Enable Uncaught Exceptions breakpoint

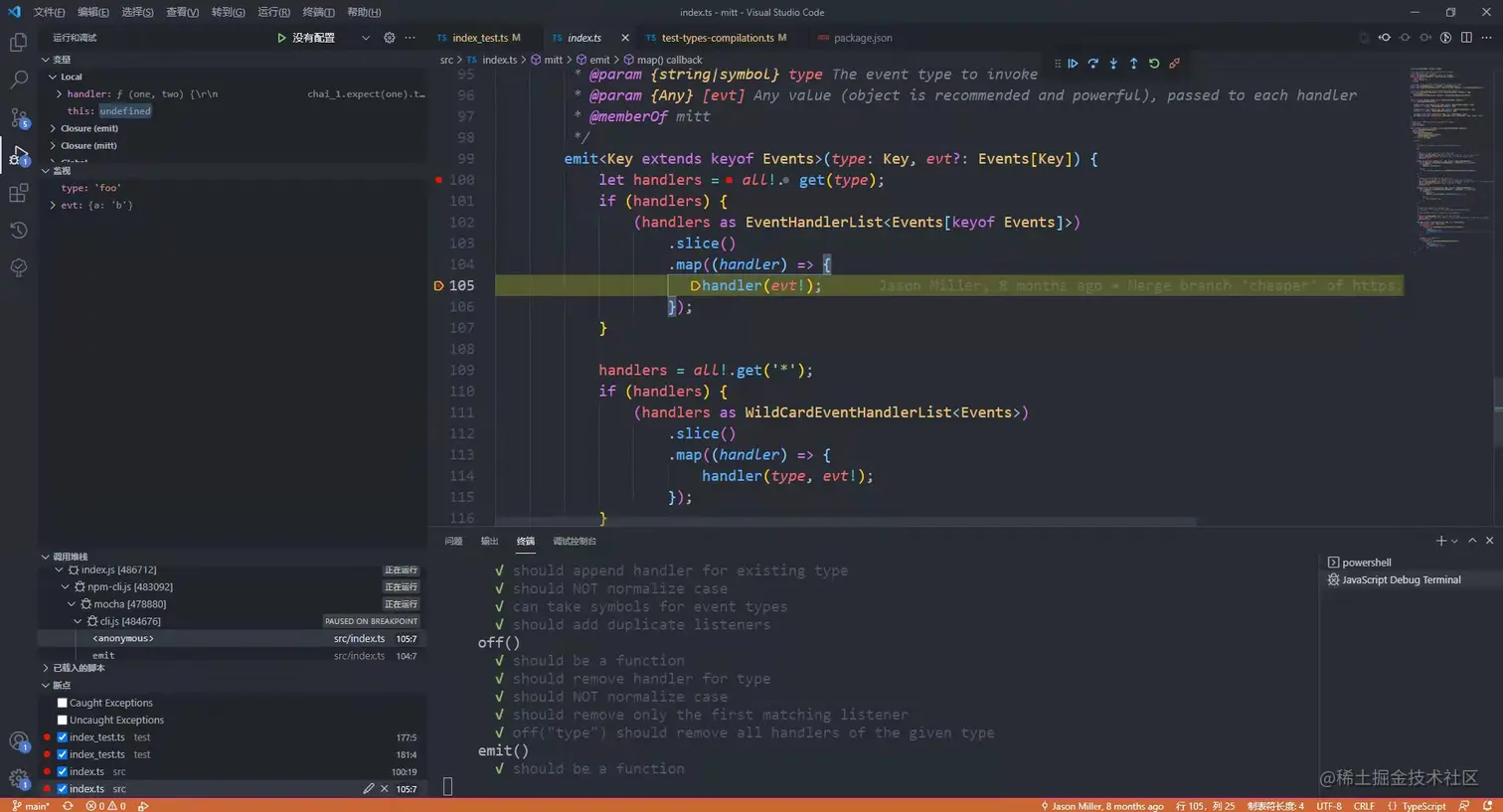(63, 720)
